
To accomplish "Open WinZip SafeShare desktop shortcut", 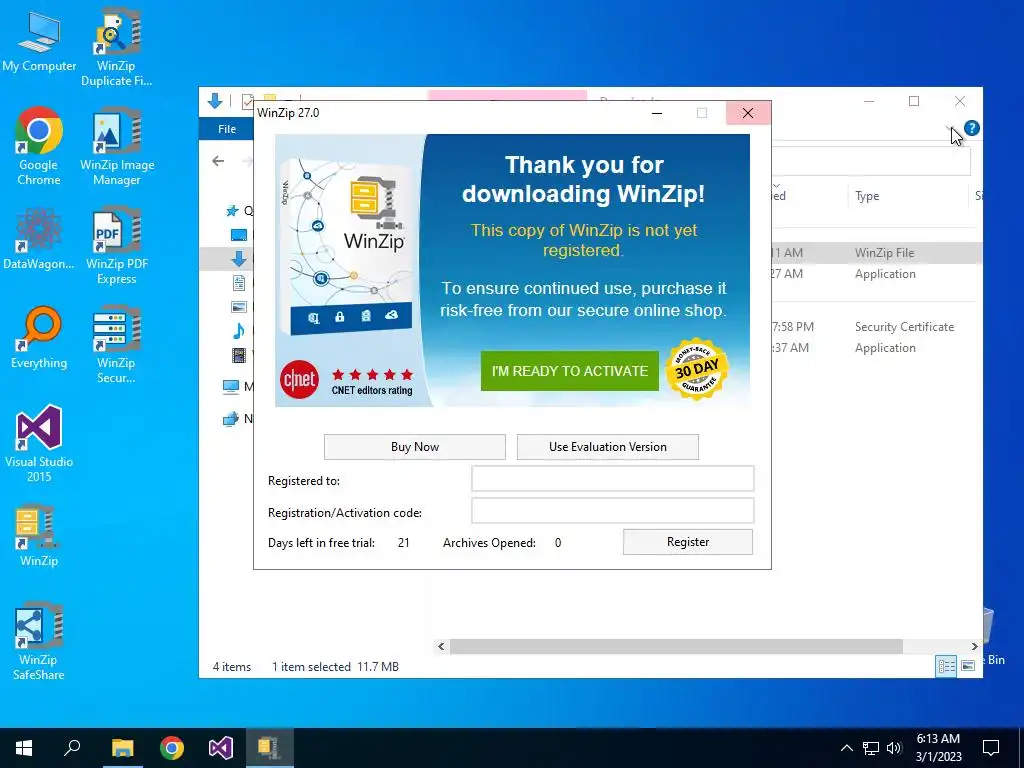I will tap(39, 641).
